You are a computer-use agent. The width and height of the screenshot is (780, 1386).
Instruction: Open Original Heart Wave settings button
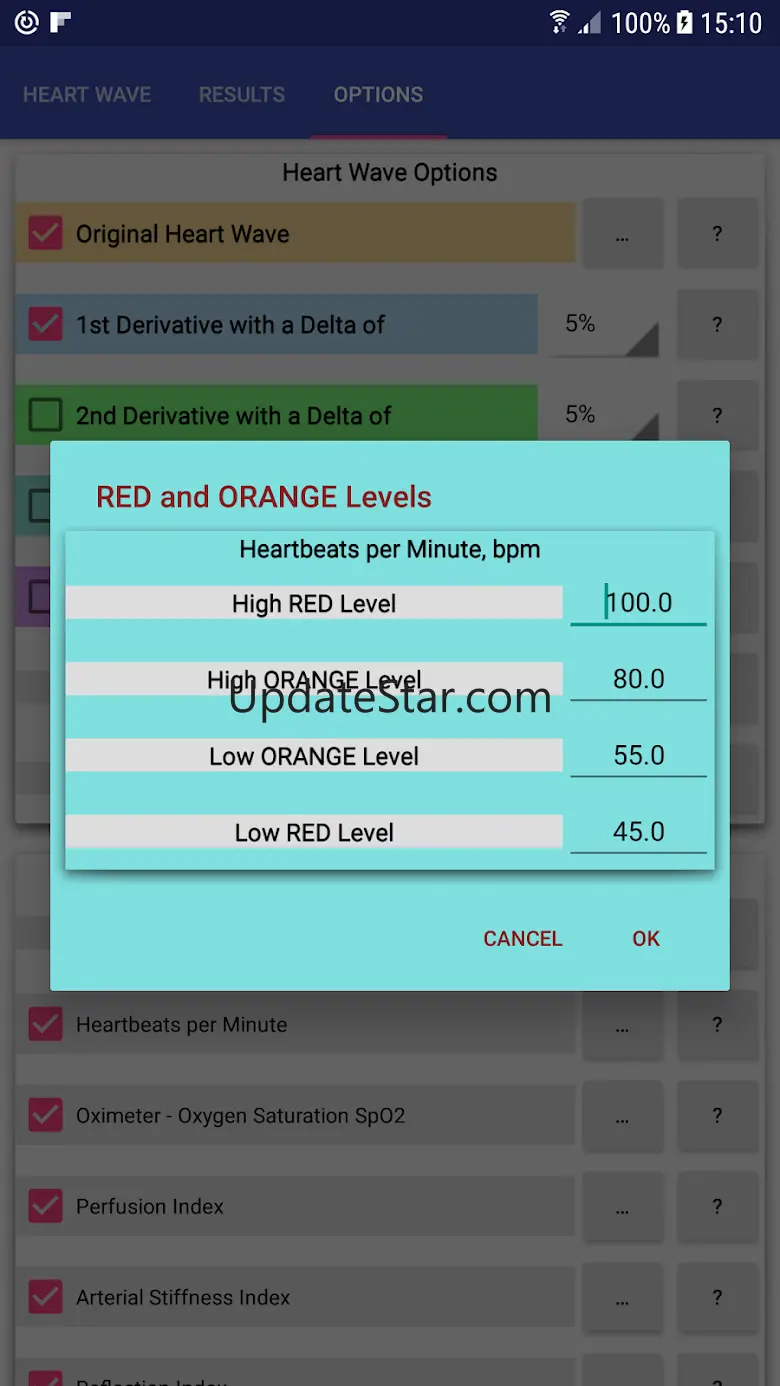coord(623,234)
